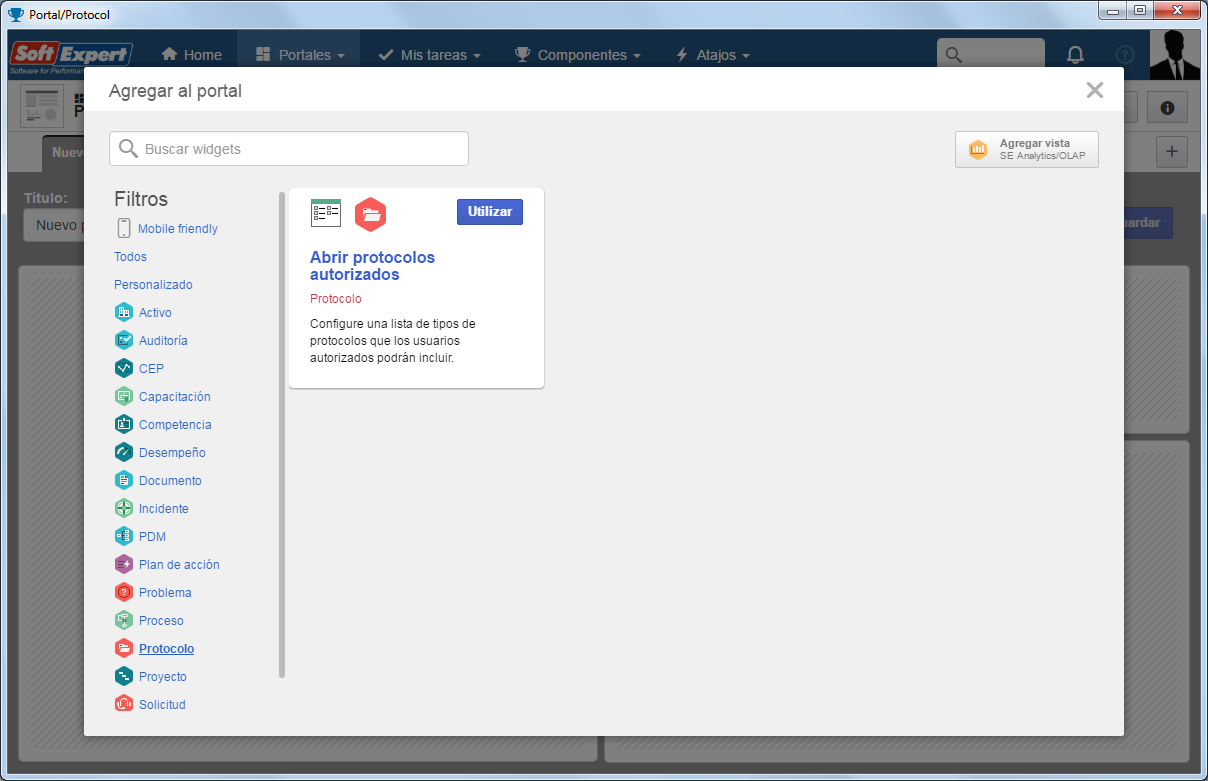The width and height of the screenshot is (1208, 781).
Task: Click the filter list scrollbar
Action: click(282, 435)
